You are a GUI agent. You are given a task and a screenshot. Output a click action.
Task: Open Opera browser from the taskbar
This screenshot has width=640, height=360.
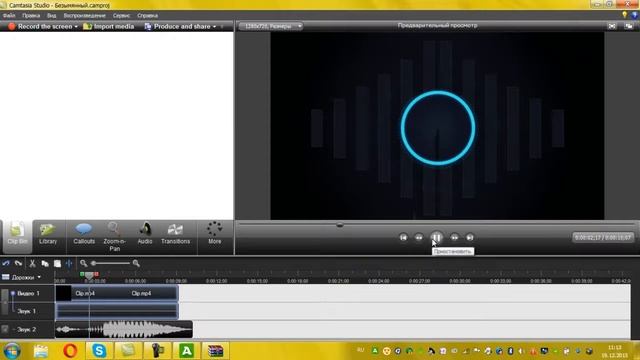tap(70, 351)
